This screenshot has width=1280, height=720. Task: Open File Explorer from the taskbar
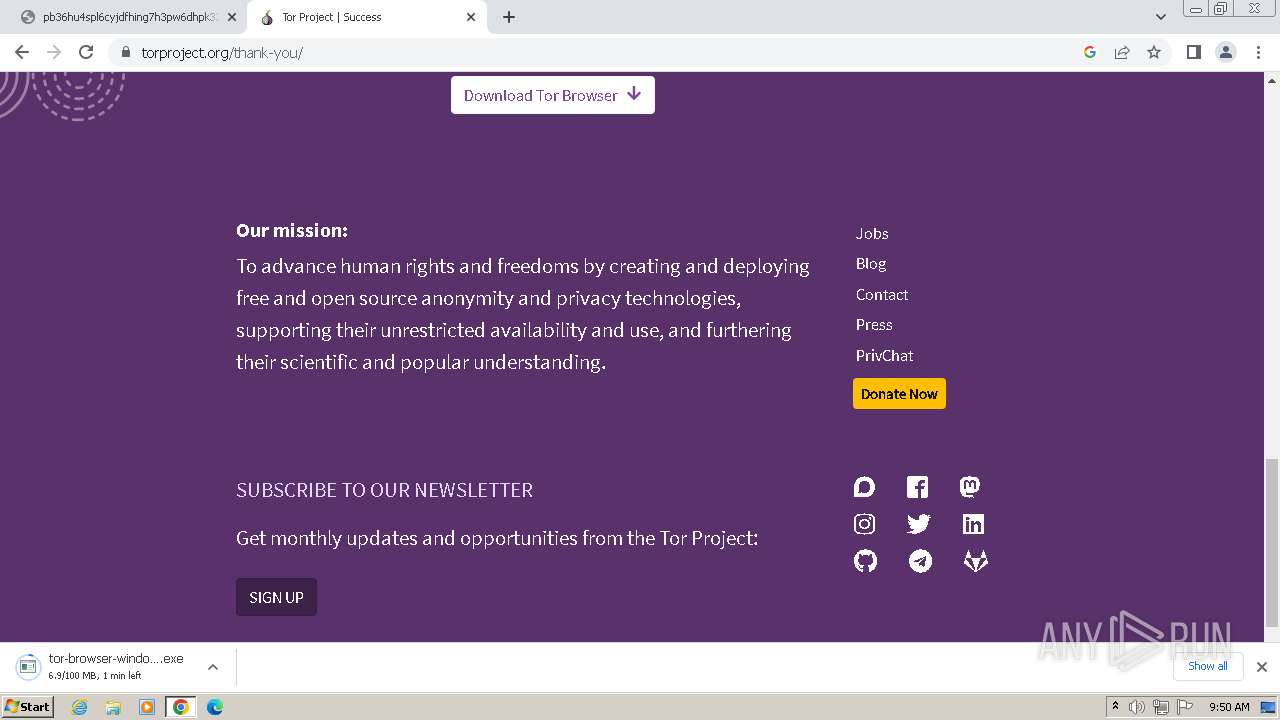click(x=113, y=707)
